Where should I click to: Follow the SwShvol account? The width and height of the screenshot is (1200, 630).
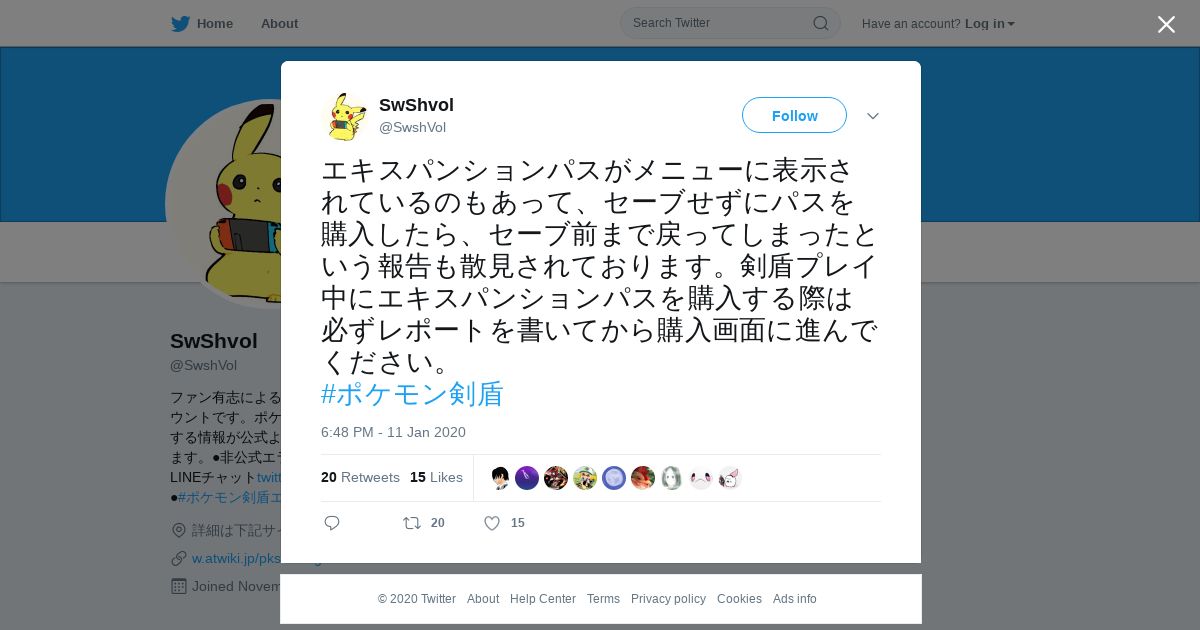[794, 115]
